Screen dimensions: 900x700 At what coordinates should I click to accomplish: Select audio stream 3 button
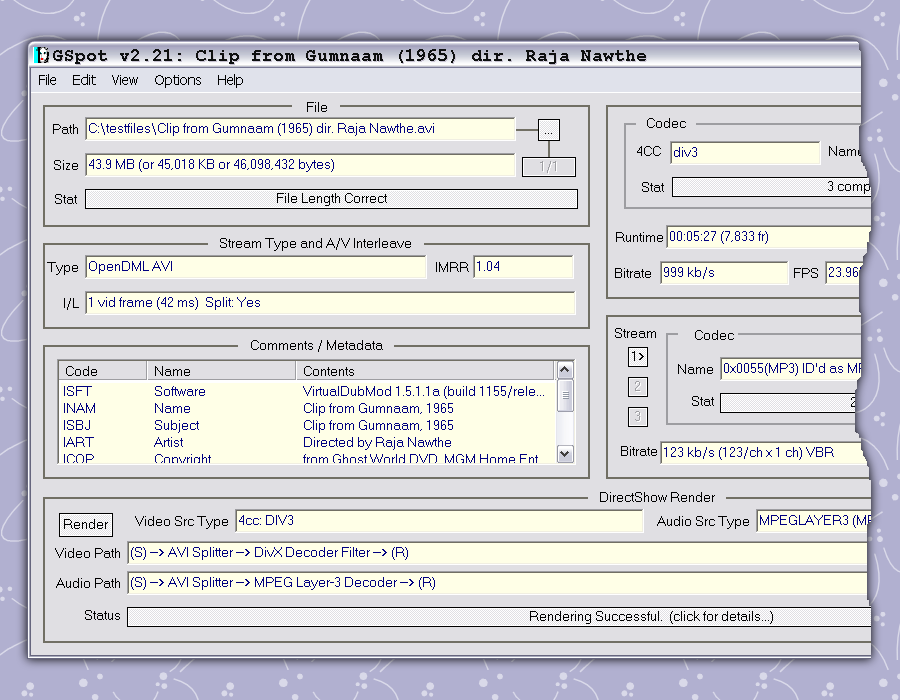click(638, 417)
